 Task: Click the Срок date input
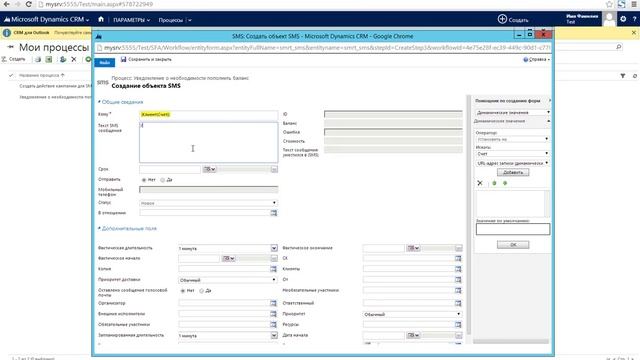(x=170, y=169)
